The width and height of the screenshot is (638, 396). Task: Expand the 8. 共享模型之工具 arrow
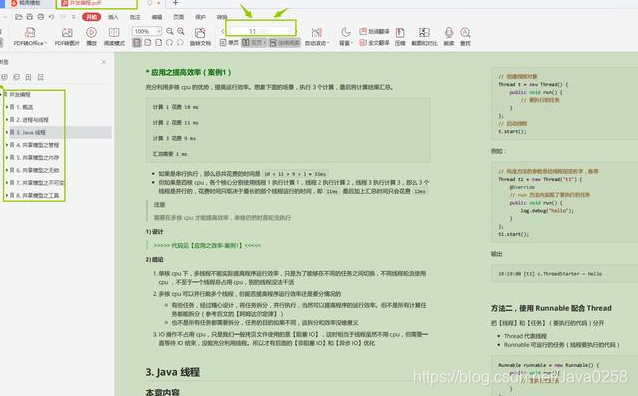[7, 195]
